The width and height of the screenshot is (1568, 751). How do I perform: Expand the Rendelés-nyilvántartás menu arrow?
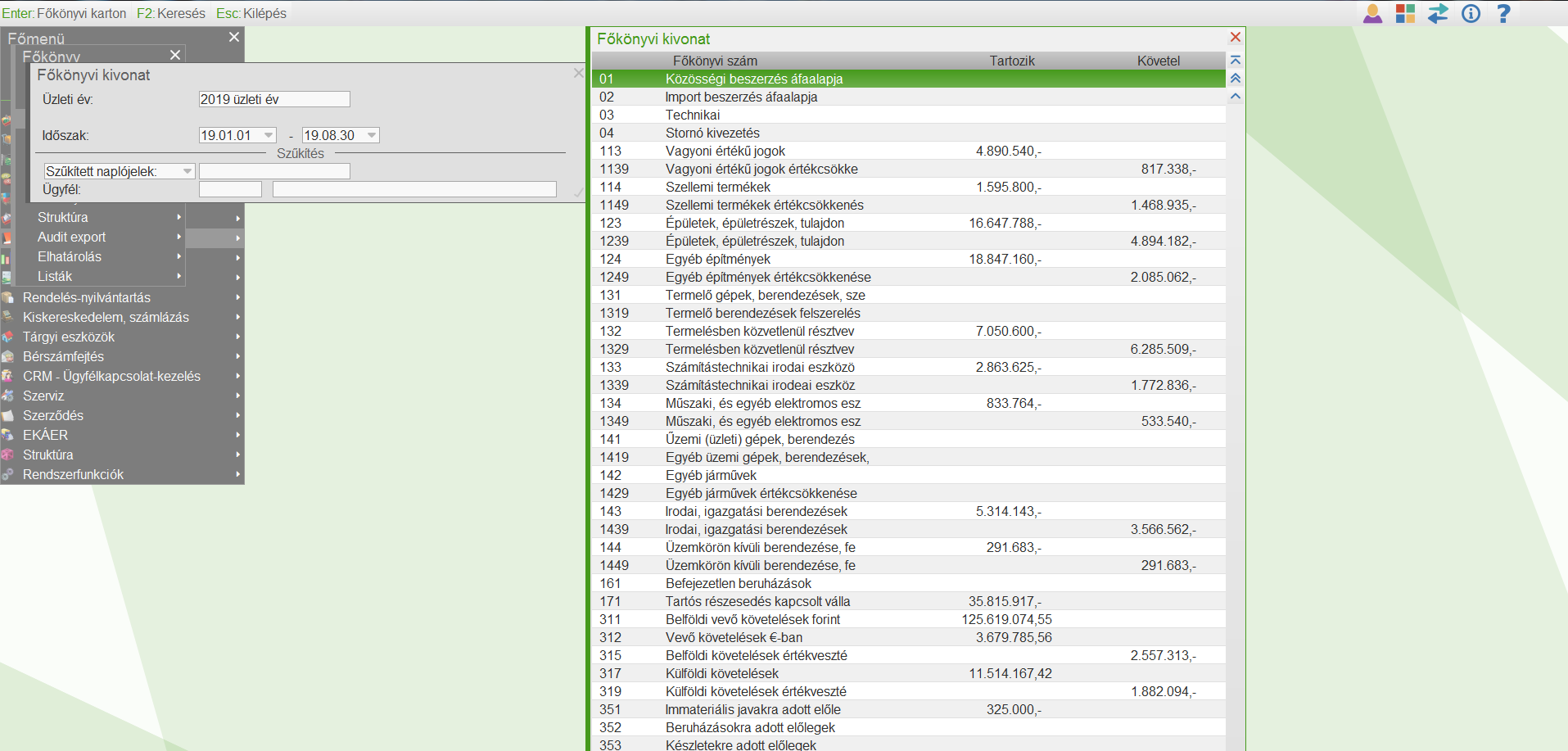pyautogui.click(x=238, y=297)
